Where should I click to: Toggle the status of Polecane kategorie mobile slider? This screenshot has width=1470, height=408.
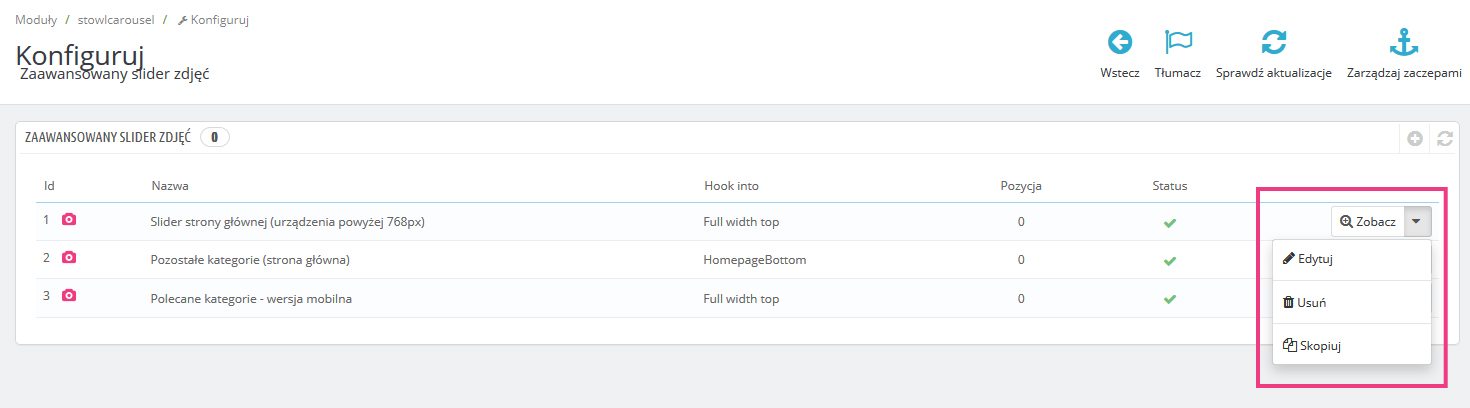click(1169, 298)
